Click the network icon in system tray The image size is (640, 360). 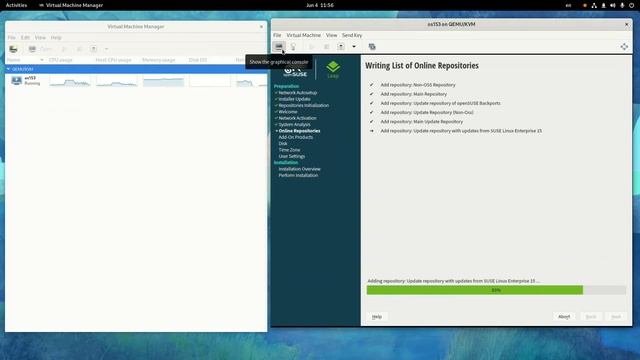point(594,5)
